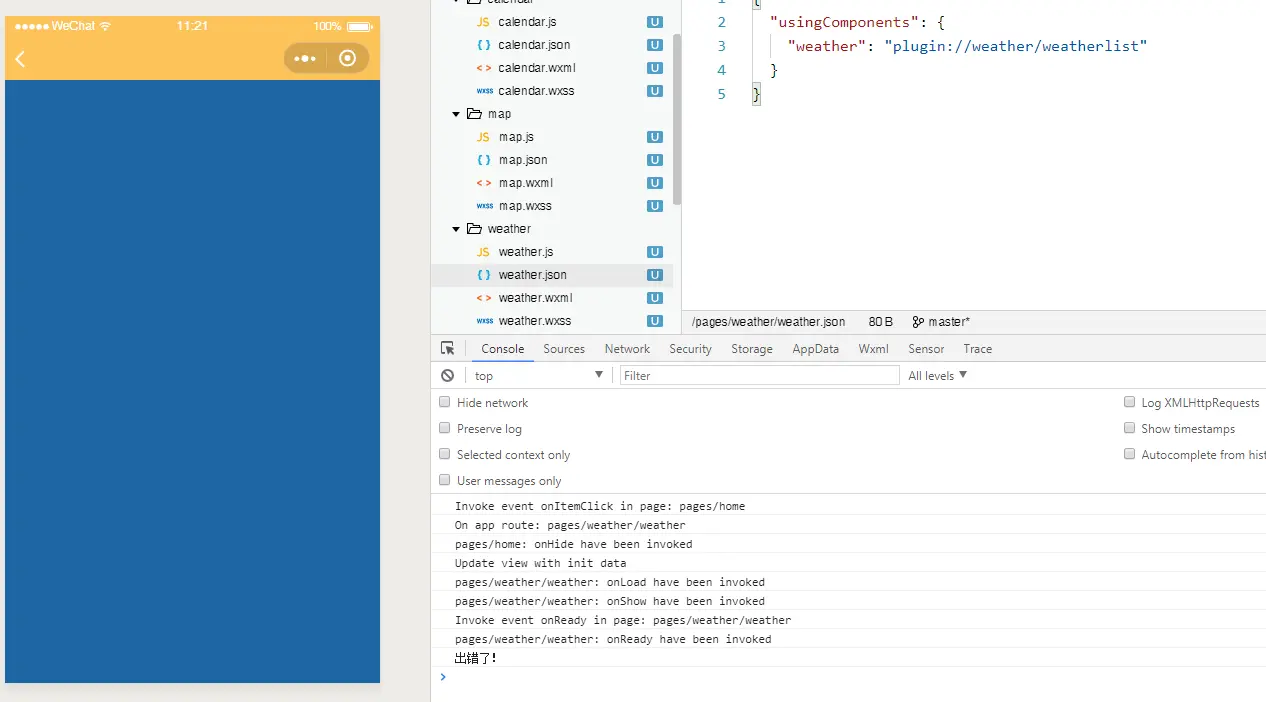Click the "出错了!" console message

tap(476, 658)
